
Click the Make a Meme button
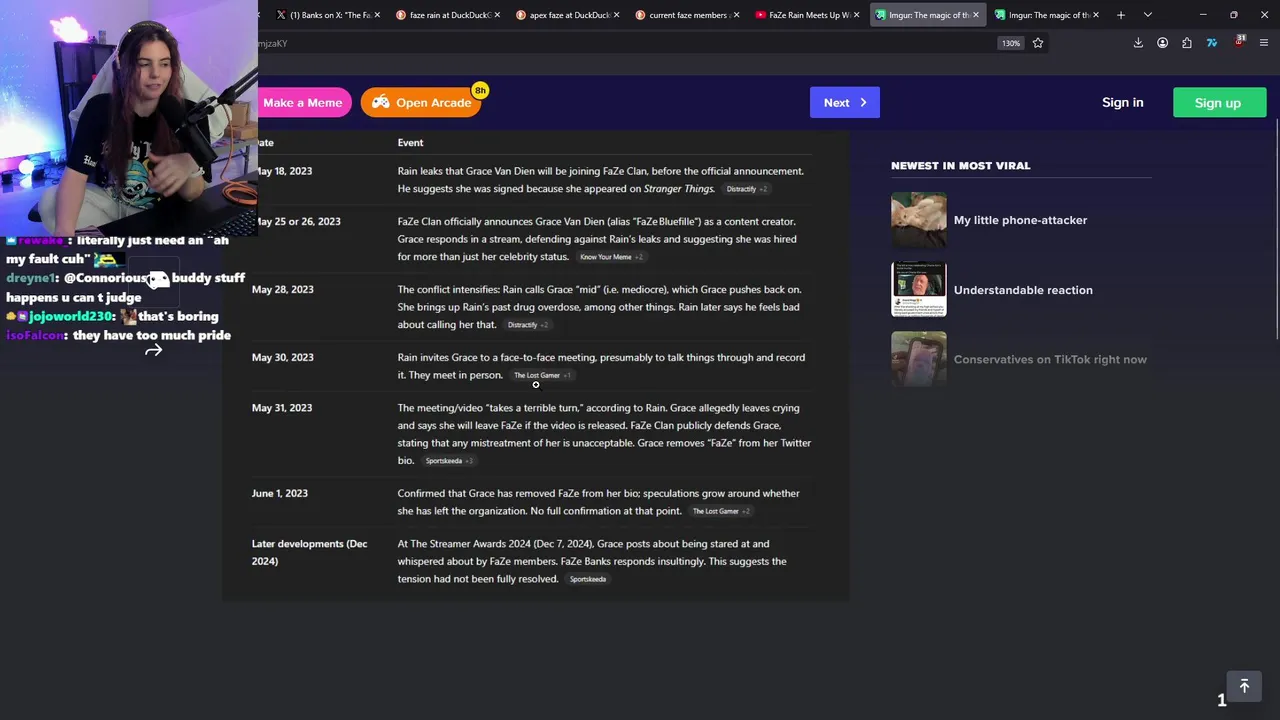302,102
